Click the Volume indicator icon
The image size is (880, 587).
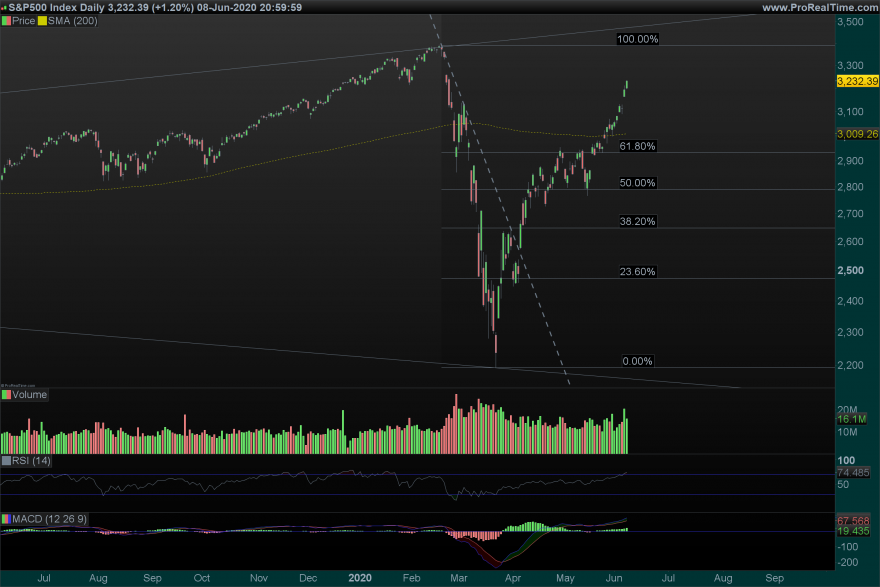coord(8,394)
